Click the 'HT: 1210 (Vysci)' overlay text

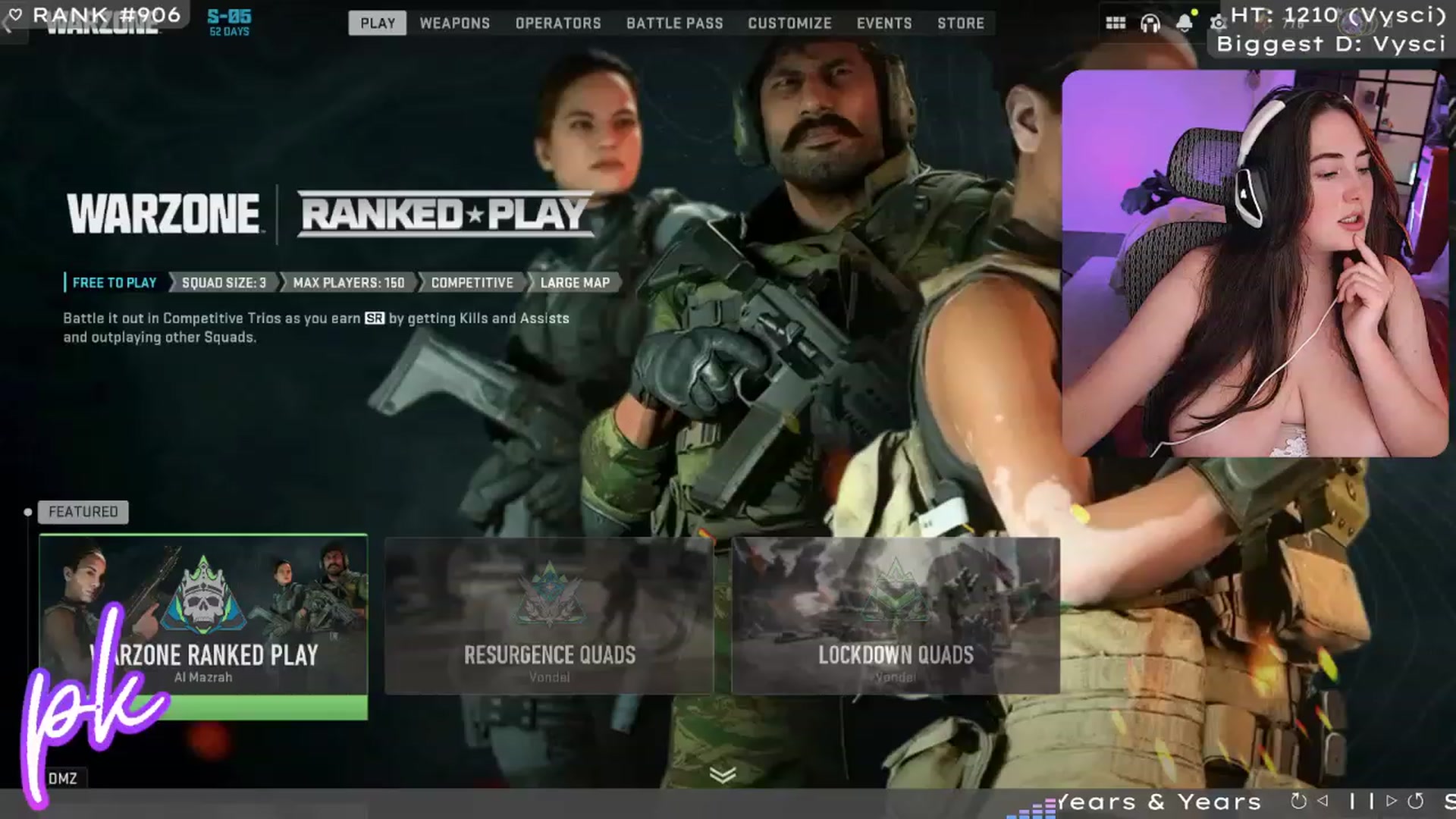(1338, 14)
